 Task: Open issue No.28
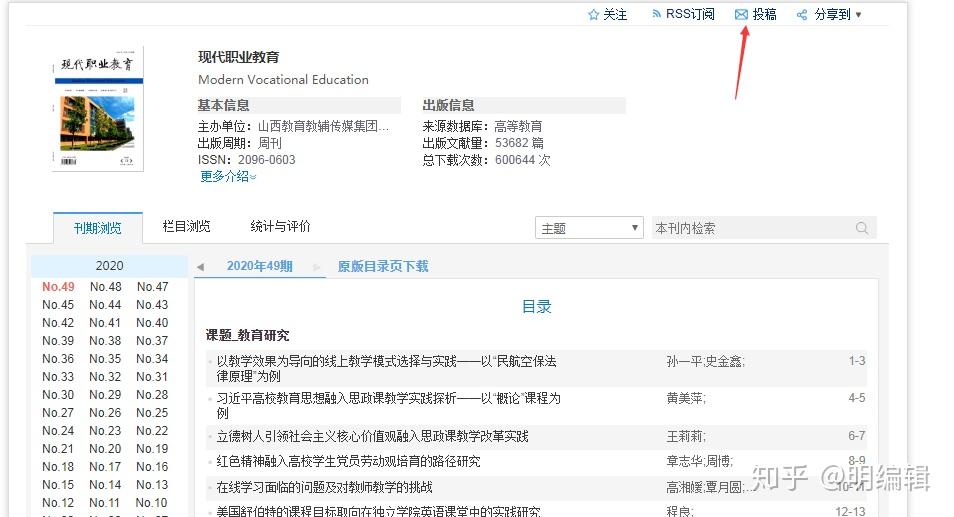click(x=152, y=395)
